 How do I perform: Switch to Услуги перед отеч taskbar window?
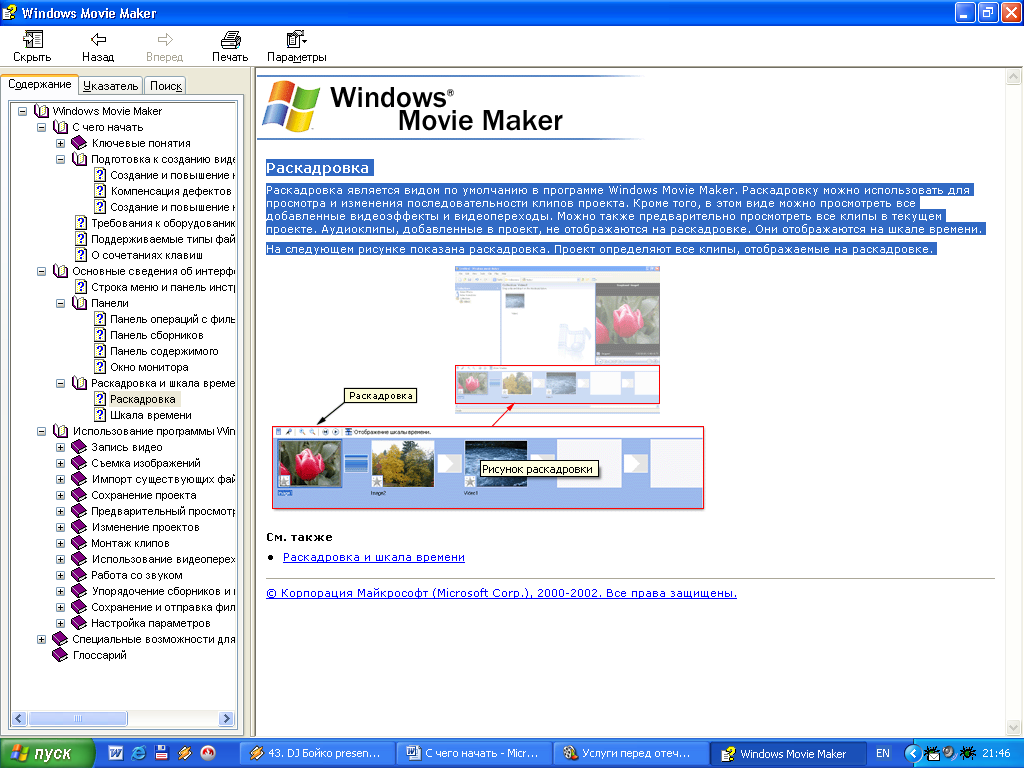(x=630, y=753)
